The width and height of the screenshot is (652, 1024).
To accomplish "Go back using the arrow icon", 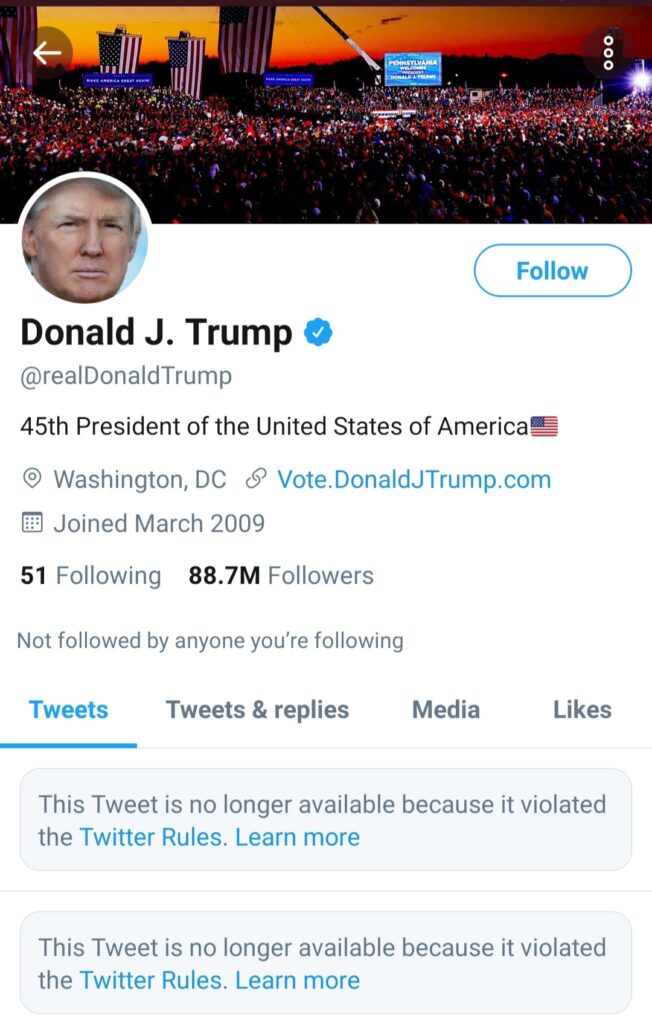I will coord(48,53).
